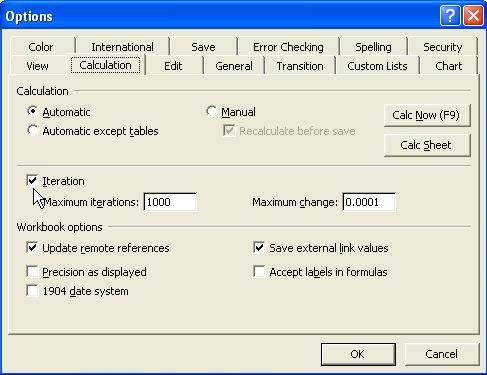The width and height of the screenshot is (487, 375).
Task: Switch to the Color tab
Action: click(41, 47)
